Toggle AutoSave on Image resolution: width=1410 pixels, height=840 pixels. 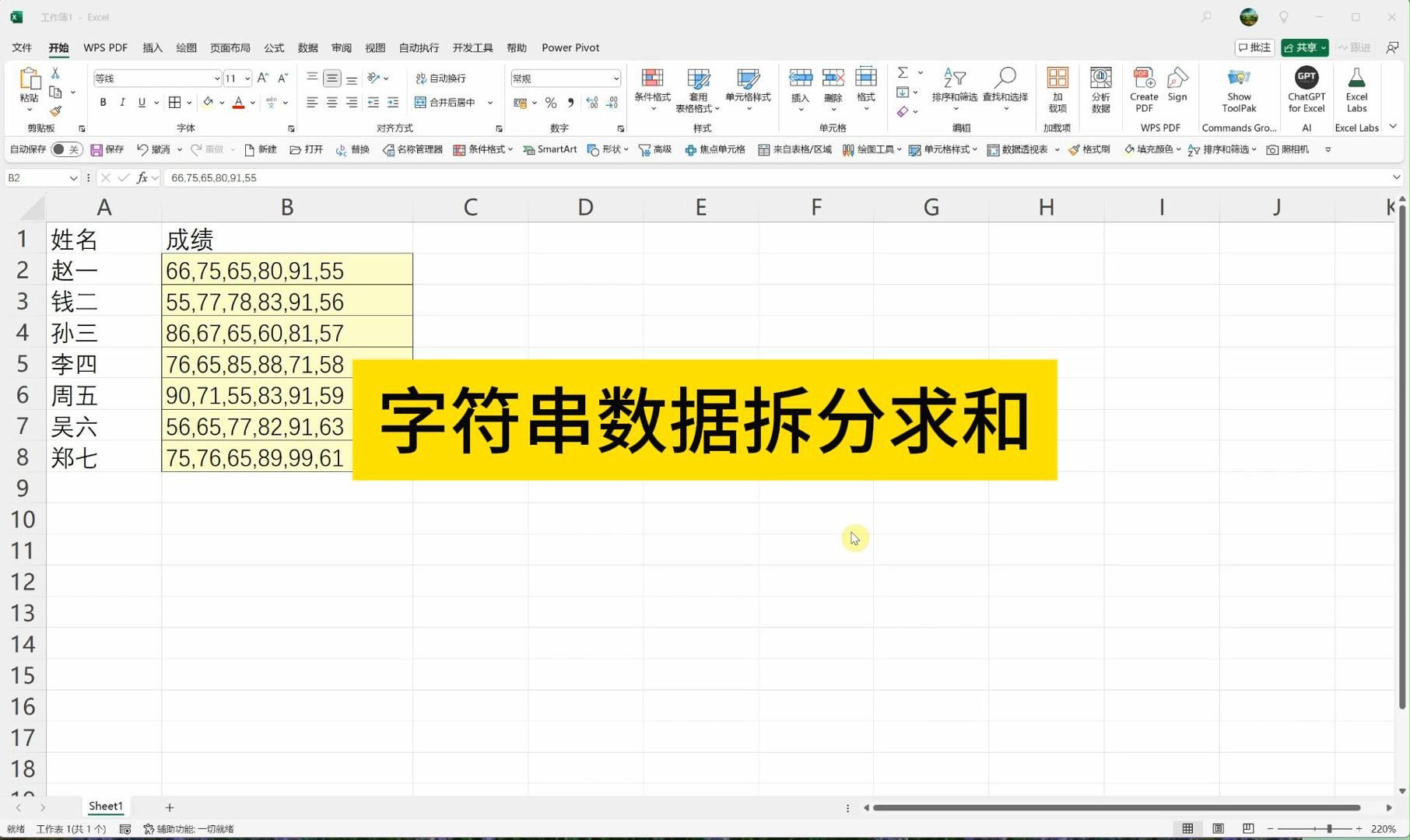(66, 149)
